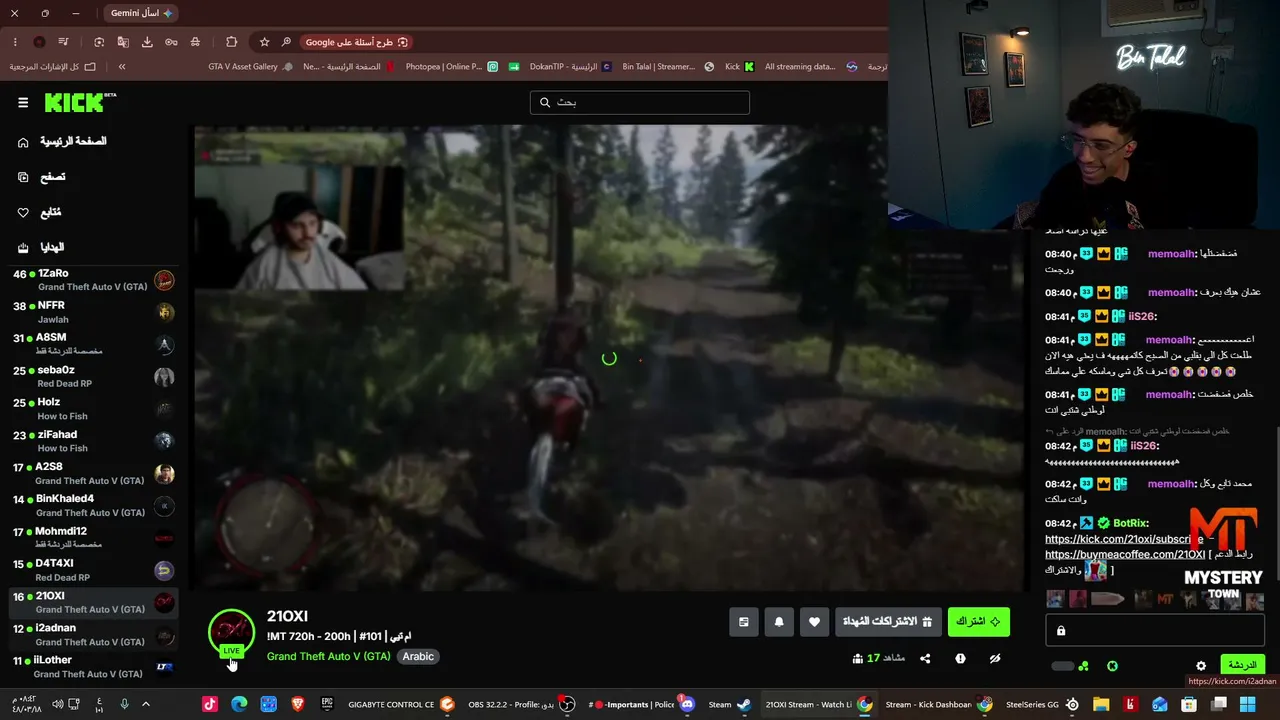Viewport: 1280px width, 720px height.
Task: Open buymeacoffee.com/21OXI chat link
Action: tap(1125, 555)
